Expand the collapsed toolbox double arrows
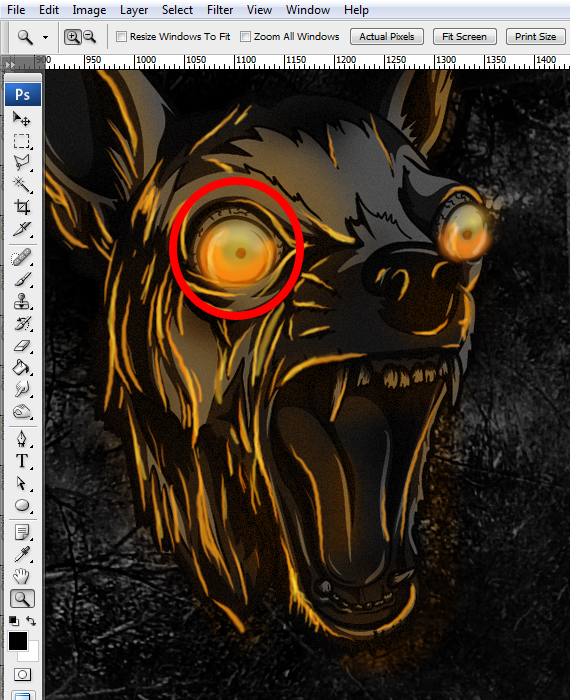 (10, 65)
